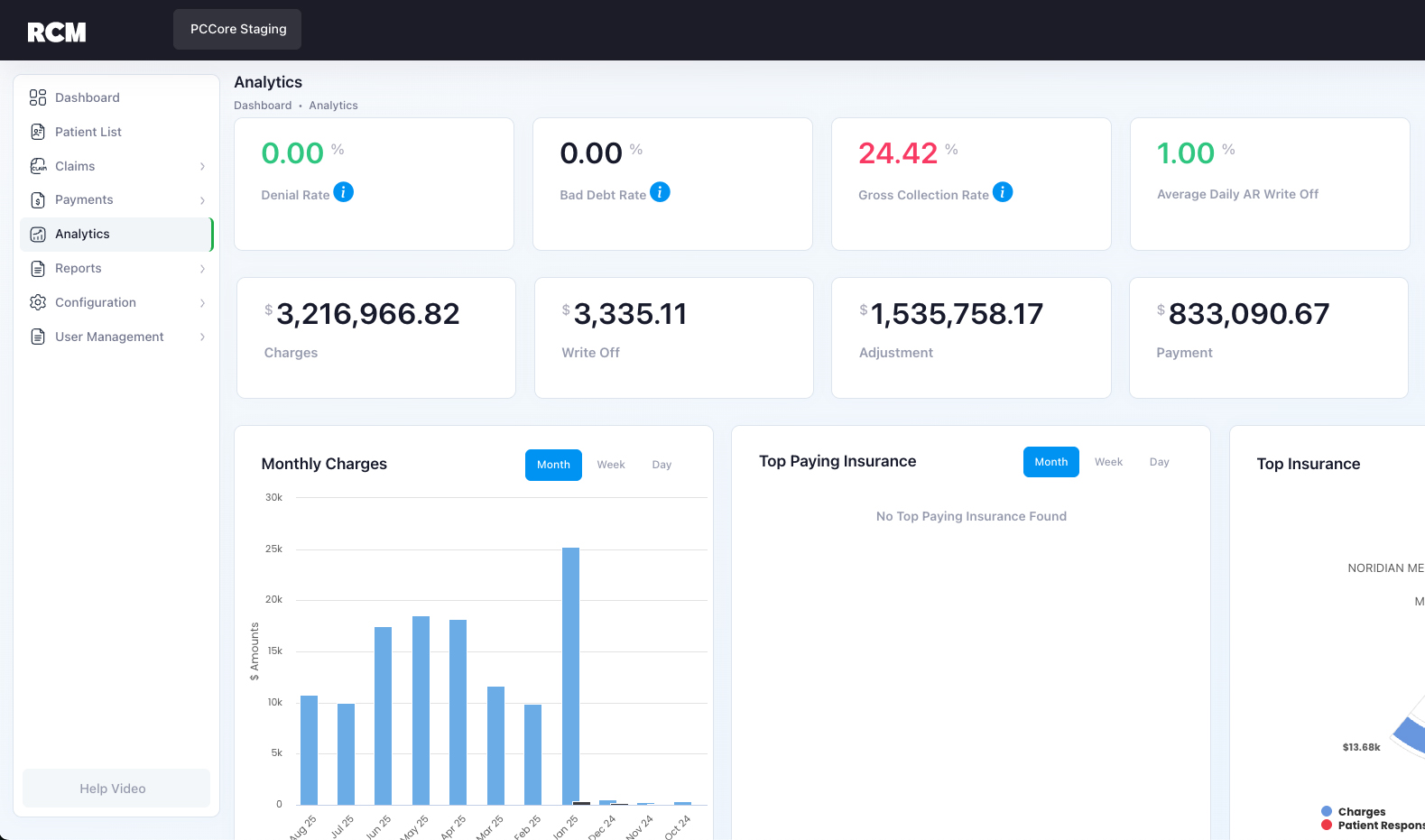Switch Monthly Charges to Week view
Screen dimensions: 1425x840
(611, 465)
